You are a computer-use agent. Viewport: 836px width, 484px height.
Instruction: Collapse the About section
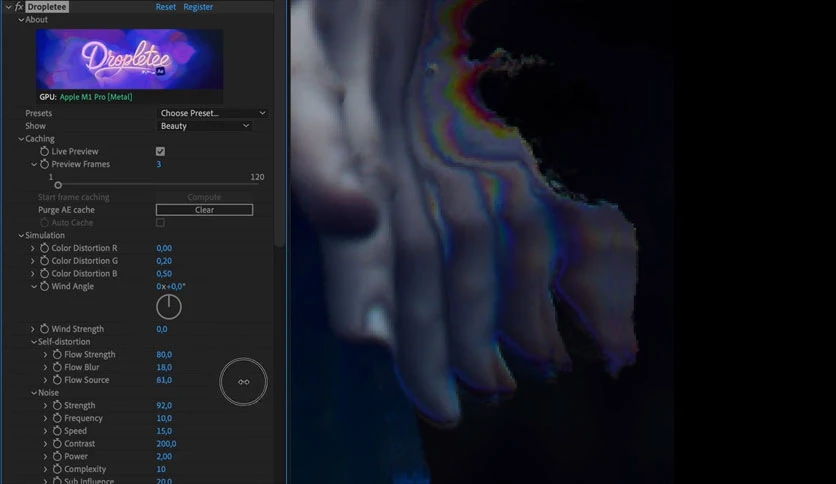point(21,20)
